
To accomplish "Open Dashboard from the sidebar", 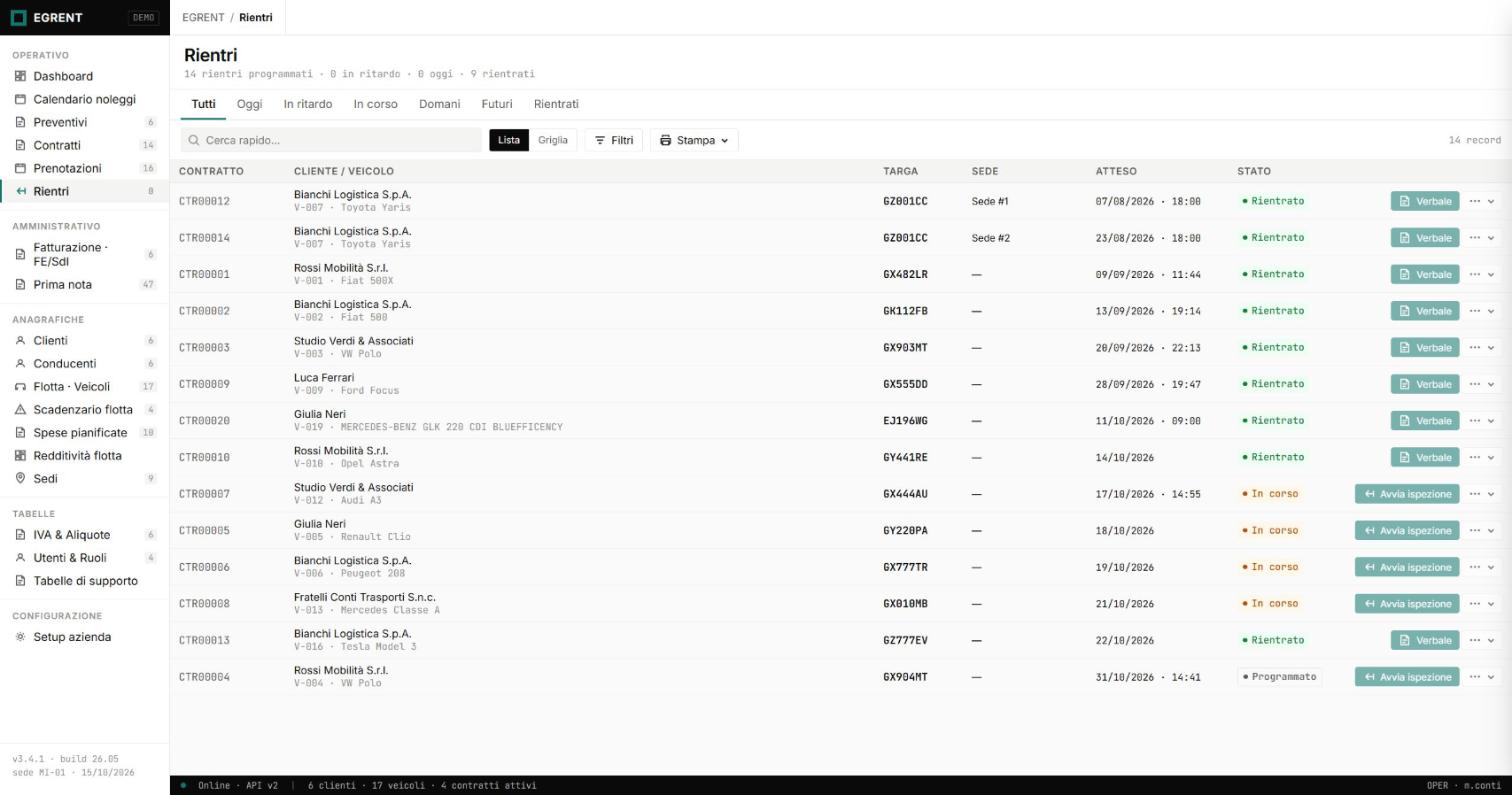I will click(84, 76).
